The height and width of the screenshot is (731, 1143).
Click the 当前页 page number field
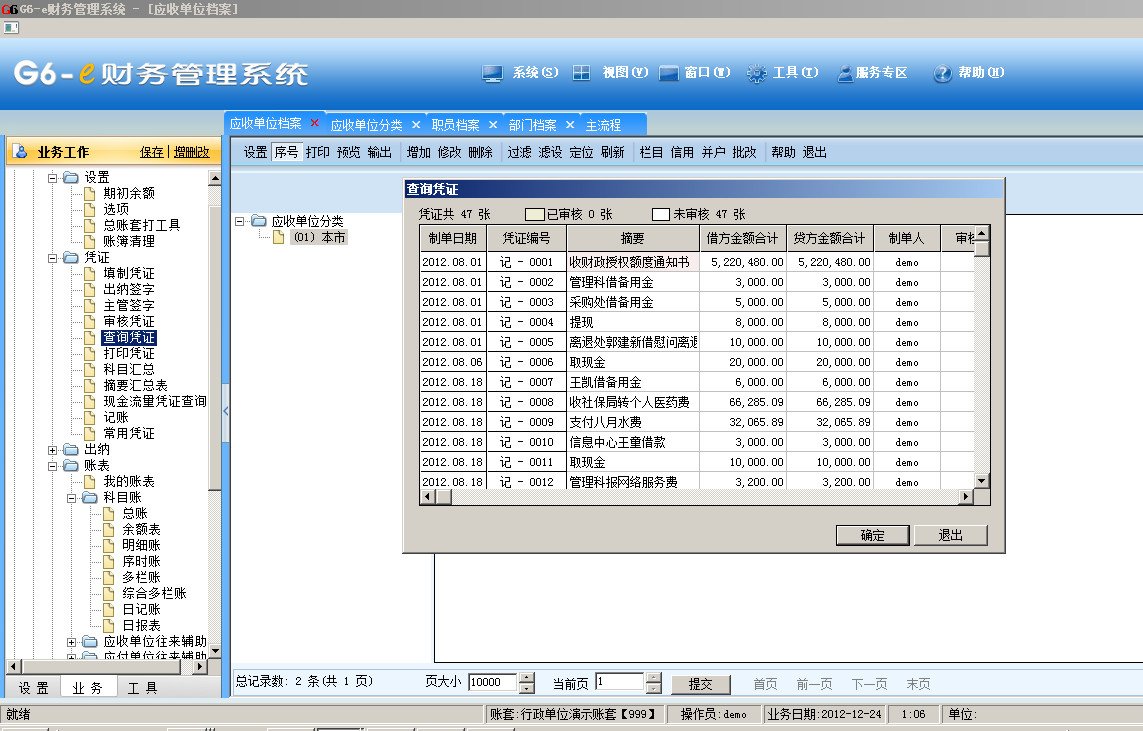[x=619, y=682]
